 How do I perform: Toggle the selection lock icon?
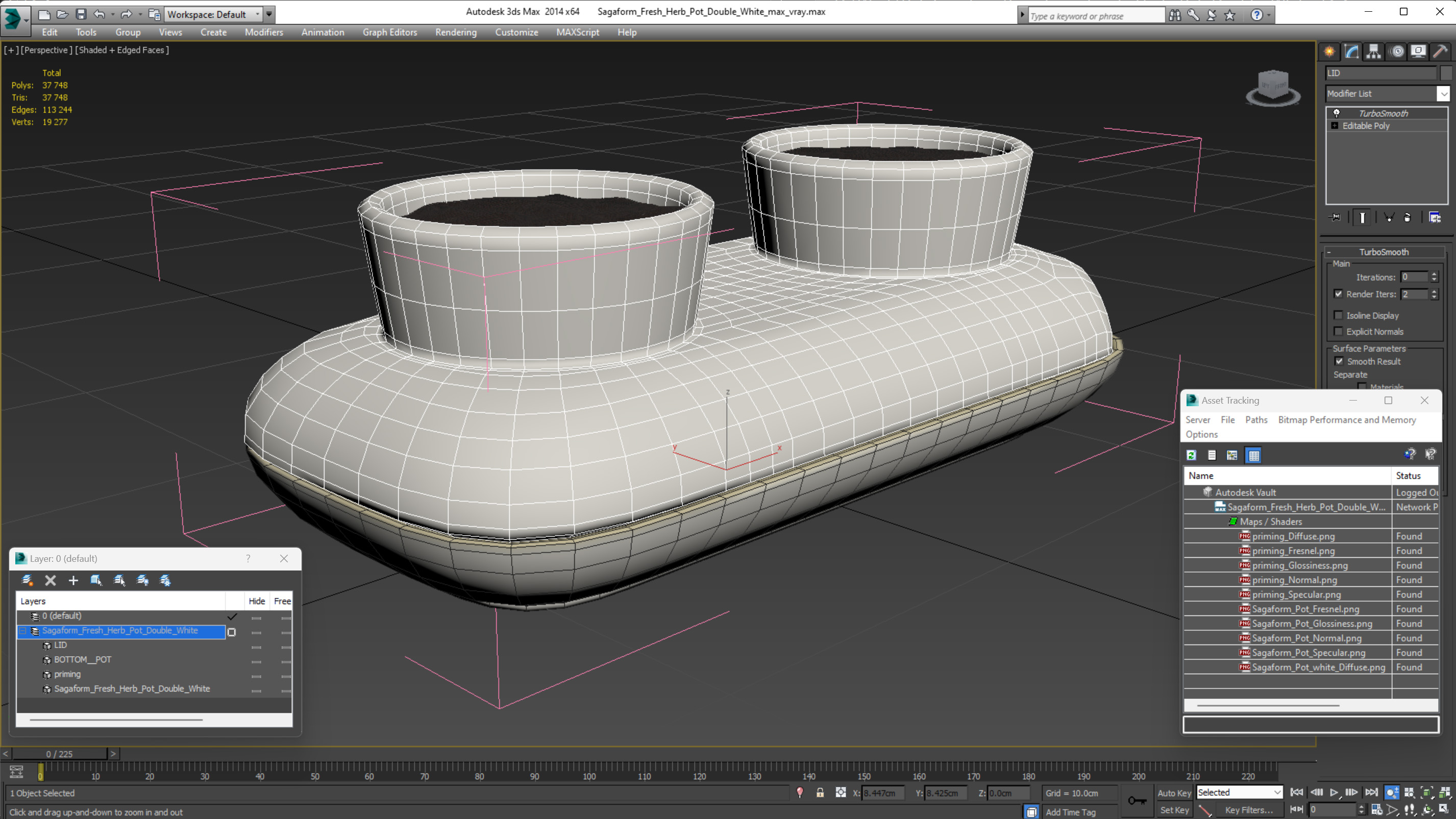[820, 793]
